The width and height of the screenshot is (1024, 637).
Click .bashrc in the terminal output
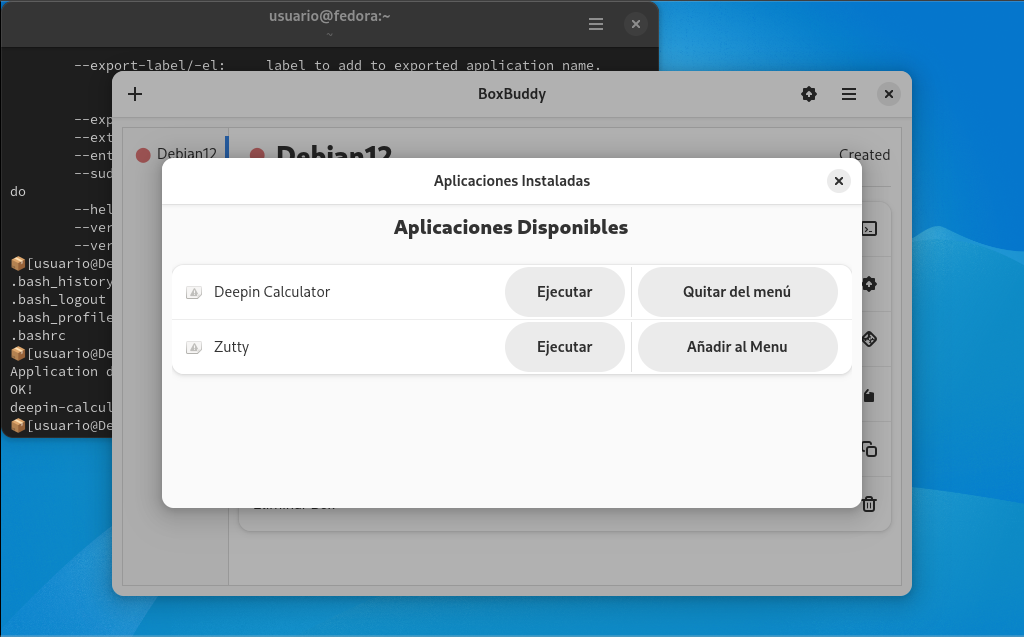click(x=38, y=336)
